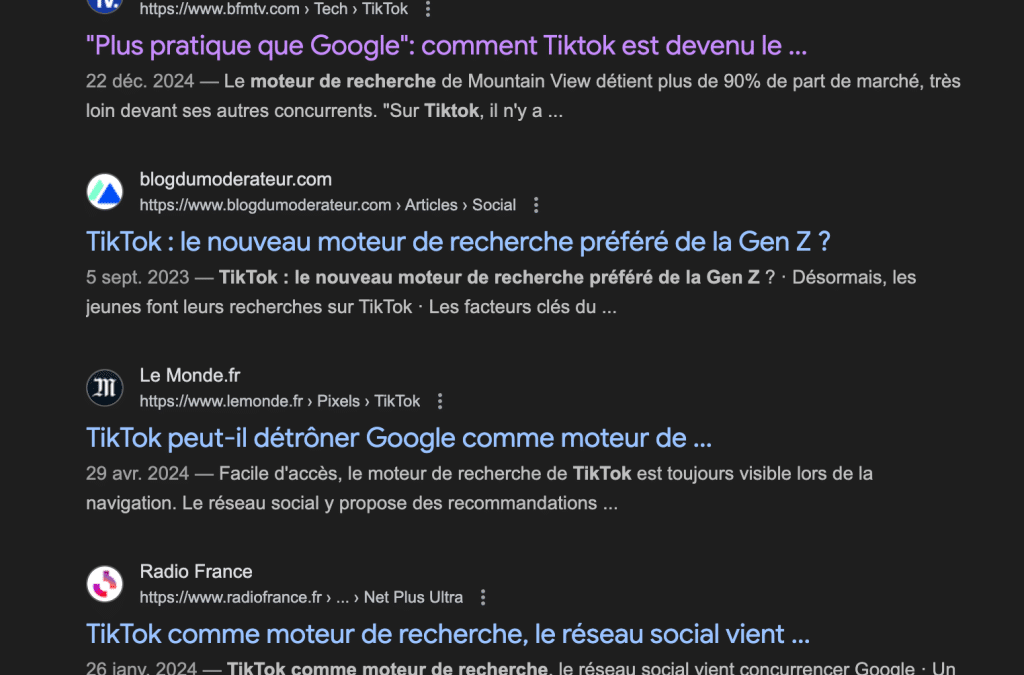The width and height of the screenshot is (1024, 675).
Task: Open the three-dot menu for the Radio France result
Action: click(483, 597)
